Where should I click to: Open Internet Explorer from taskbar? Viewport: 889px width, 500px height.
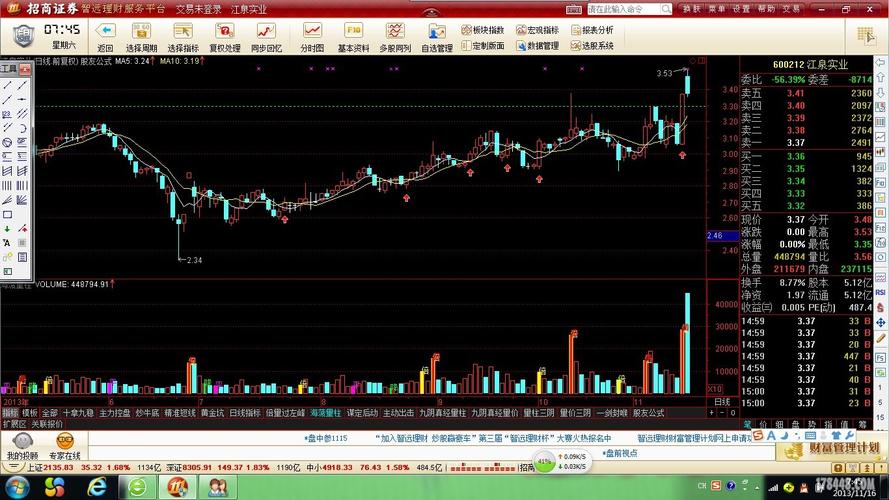pos(98,488)
